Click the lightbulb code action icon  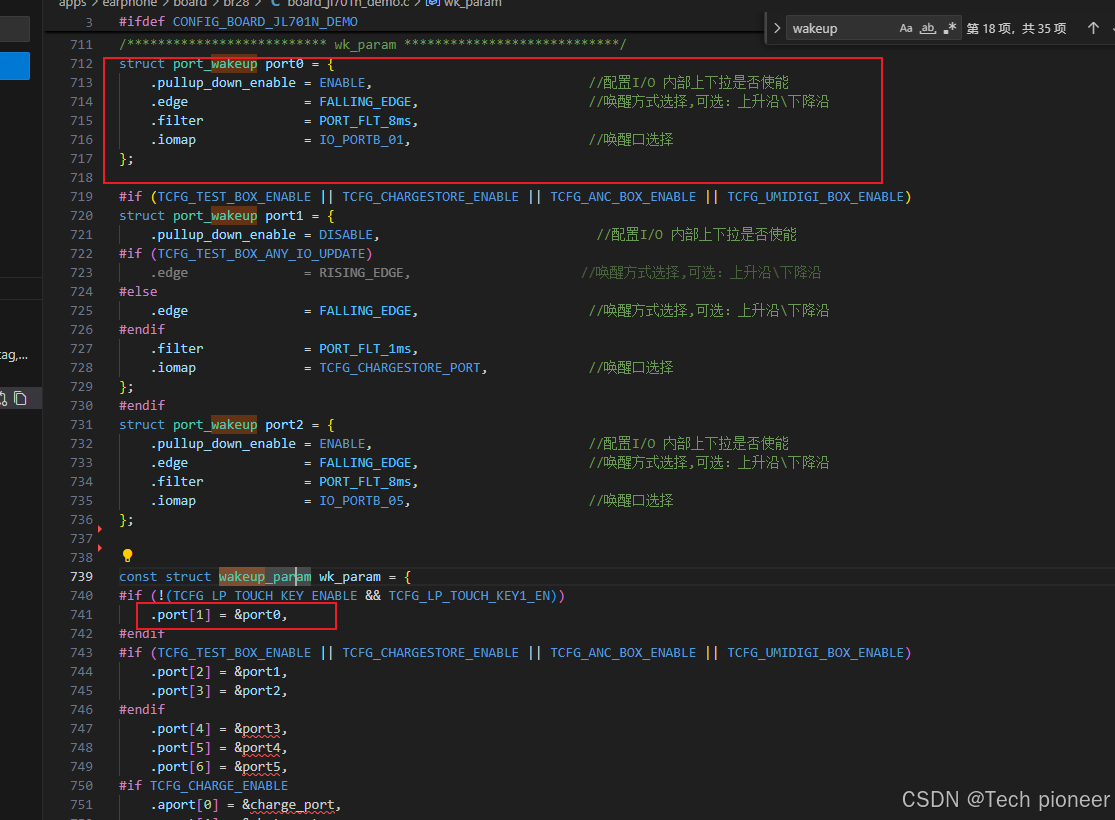pyautogui.click(x=127, y=555)
